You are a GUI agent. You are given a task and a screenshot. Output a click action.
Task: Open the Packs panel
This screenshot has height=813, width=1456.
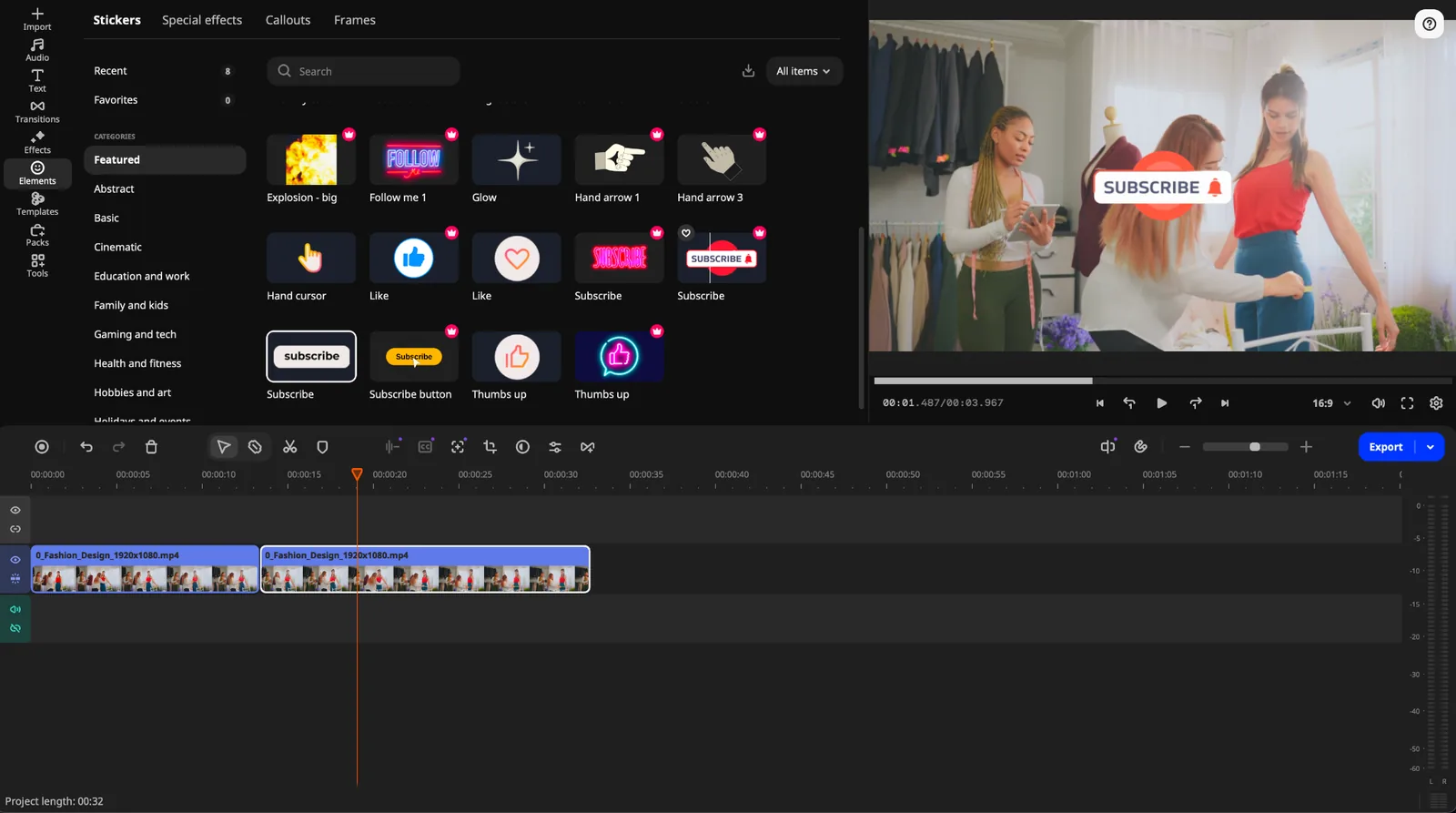pyautogui.click(x=37, y=235)
